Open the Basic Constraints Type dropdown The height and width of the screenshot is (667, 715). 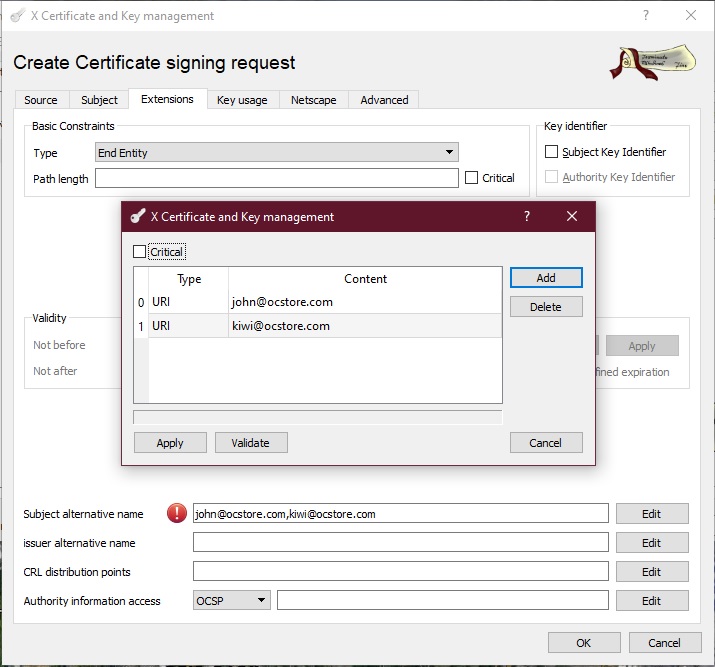coord(276,153)
